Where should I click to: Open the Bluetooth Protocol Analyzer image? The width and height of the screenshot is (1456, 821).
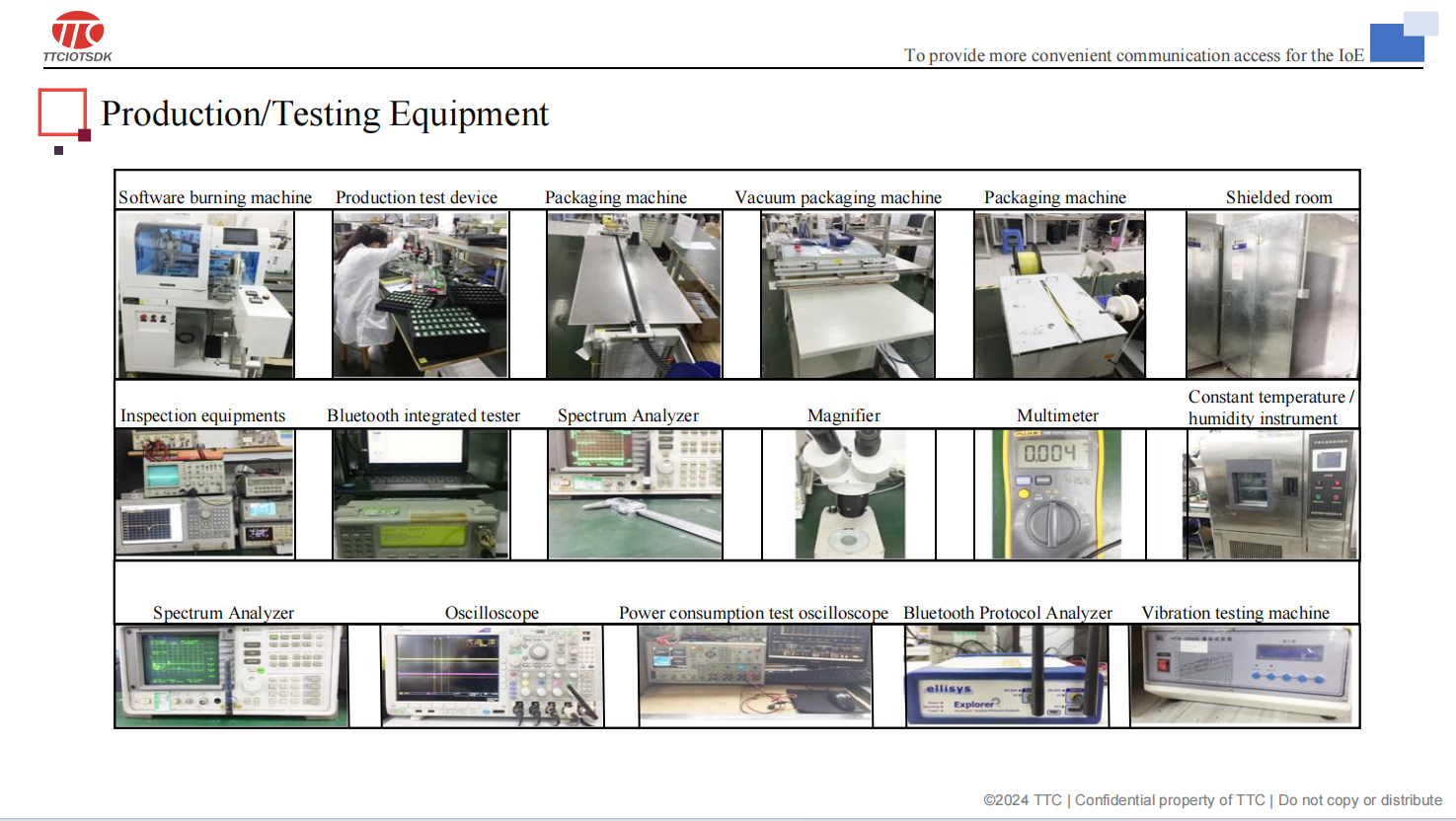[x=1007, y=676]
